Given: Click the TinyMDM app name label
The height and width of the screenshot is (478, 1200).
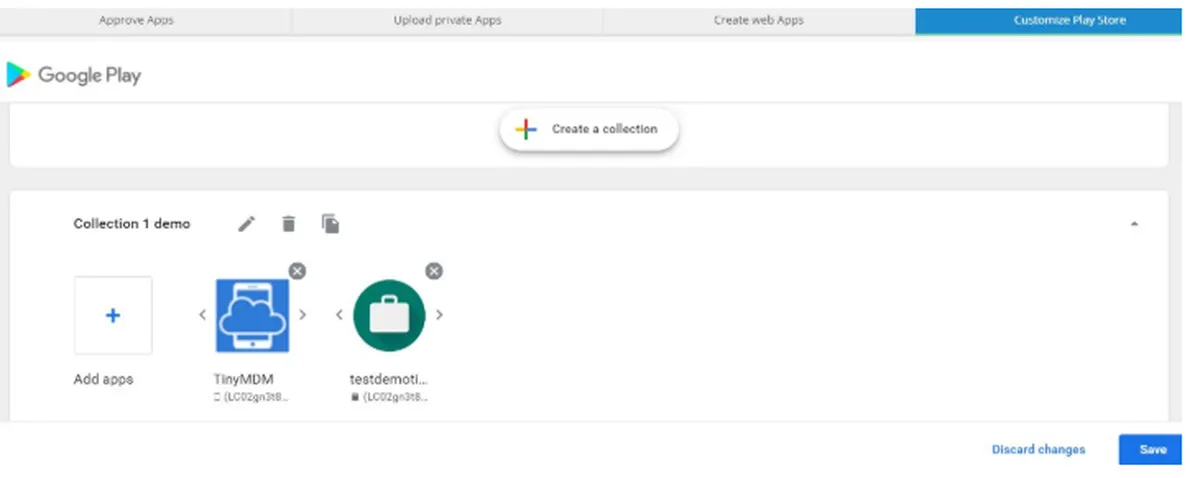Looking at the screenshot, I should point(243,380).
